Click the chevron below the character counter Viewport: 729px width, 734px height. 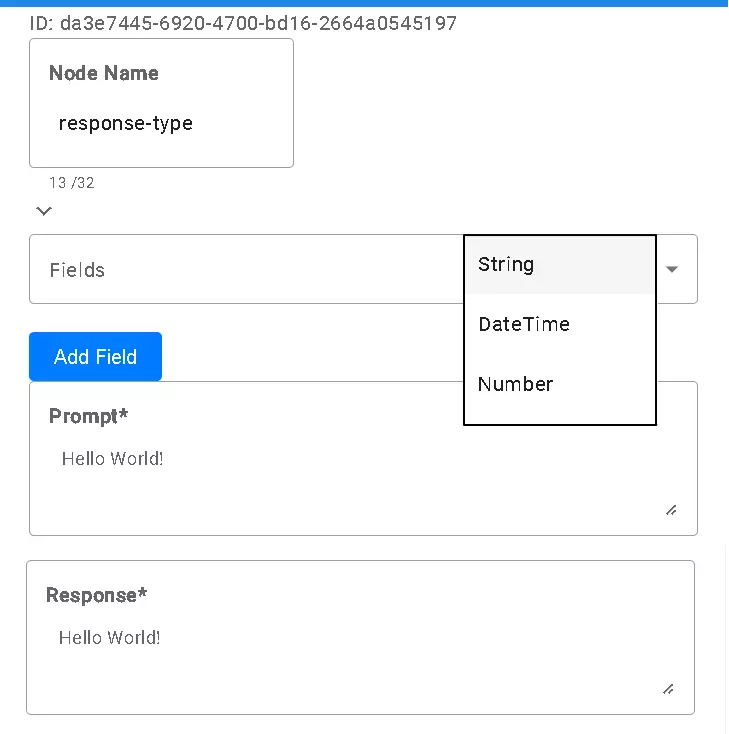pyautogui.click(x=43, y=211)
